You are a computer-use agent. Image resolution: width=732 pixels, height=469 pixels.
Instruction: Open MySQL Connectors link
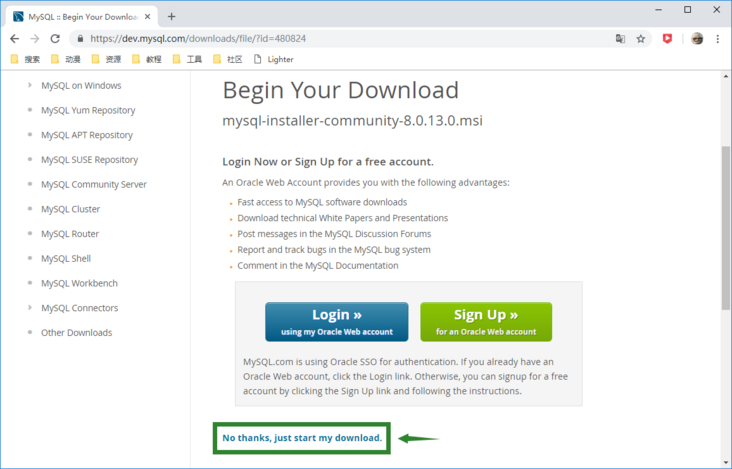click(80, 308)
